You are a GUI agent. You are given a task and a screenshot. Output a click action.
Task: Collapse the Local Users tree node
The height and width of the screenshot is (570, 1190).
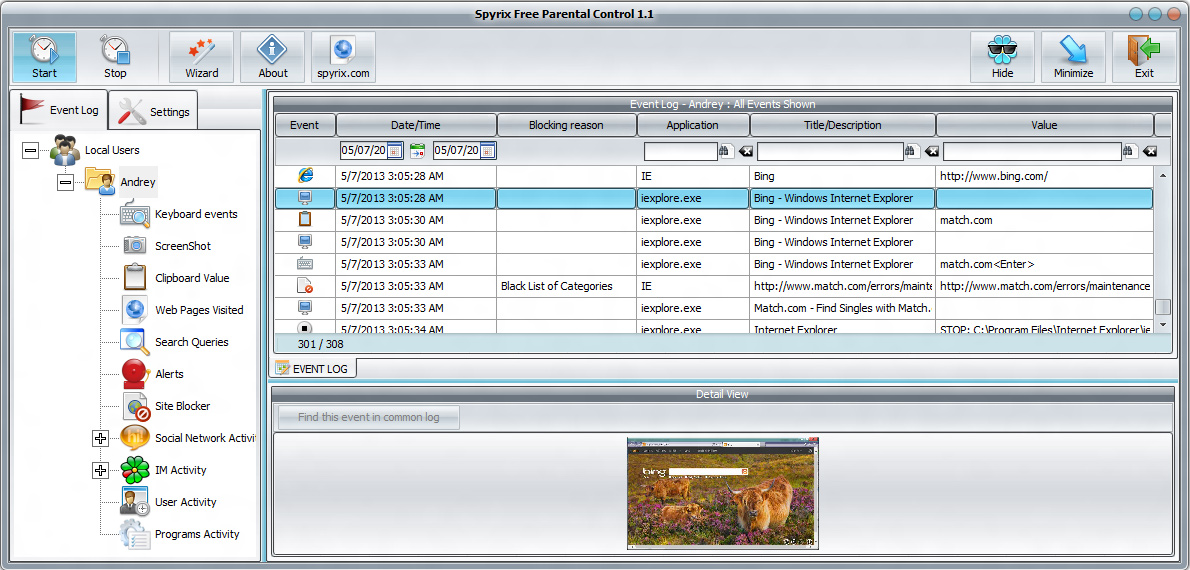[30, 151]
